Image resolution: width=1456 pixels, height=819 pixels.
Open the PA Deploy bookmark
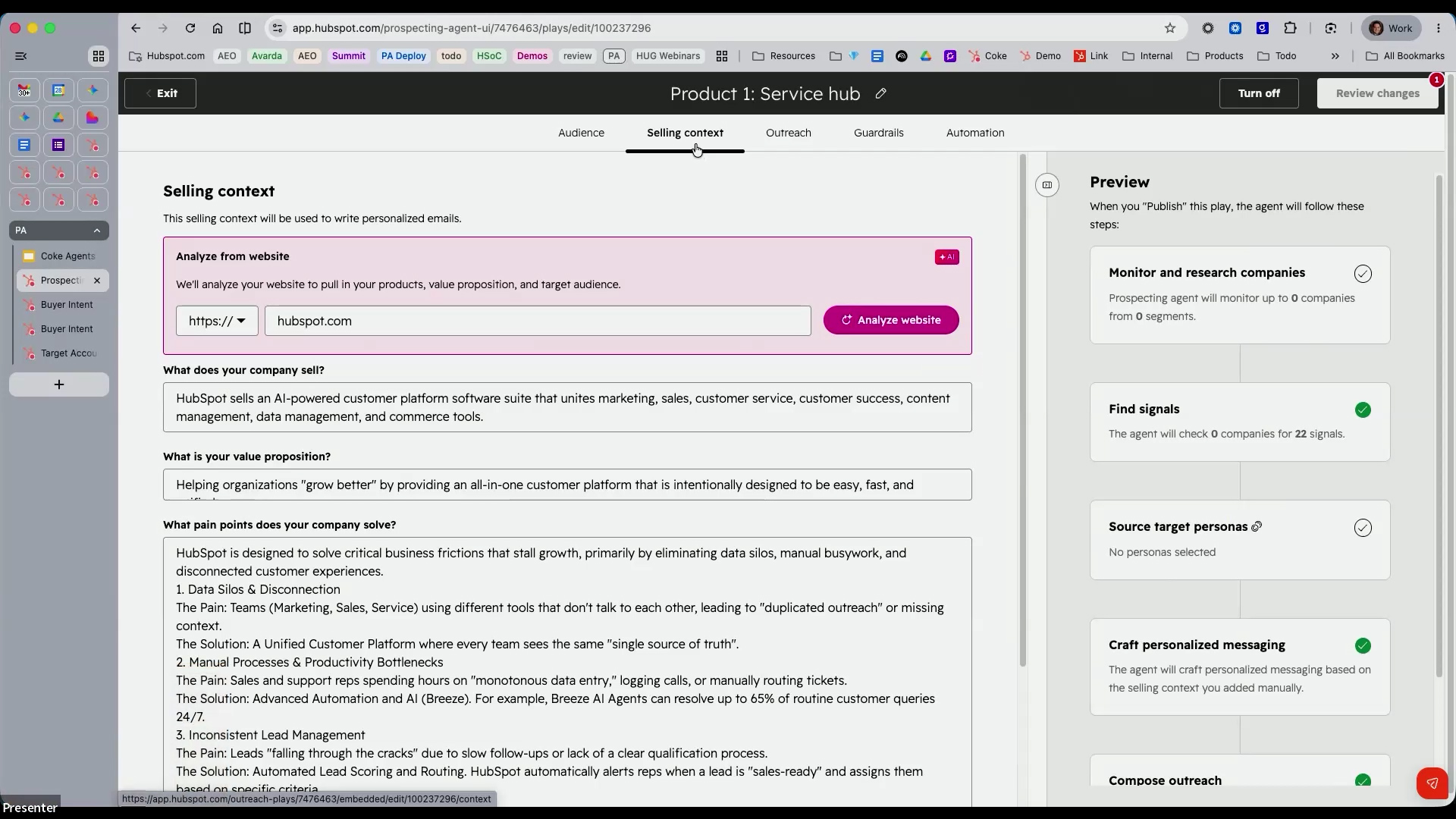[x=403, y=56]
